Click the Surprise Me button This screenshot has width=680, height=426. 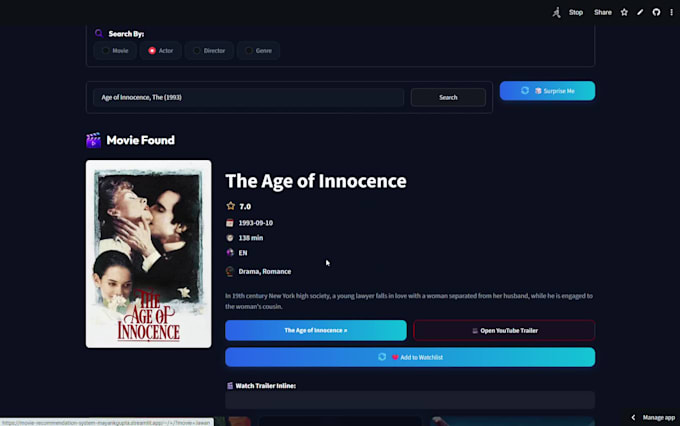point(547,91)
